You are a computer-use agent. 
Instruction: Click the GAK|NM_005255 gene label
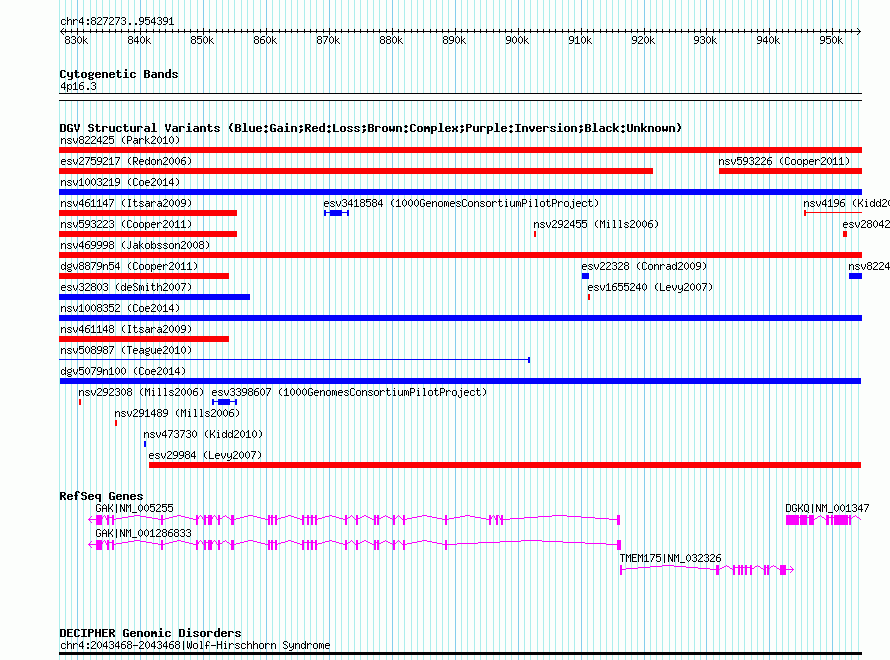(135, 508)
